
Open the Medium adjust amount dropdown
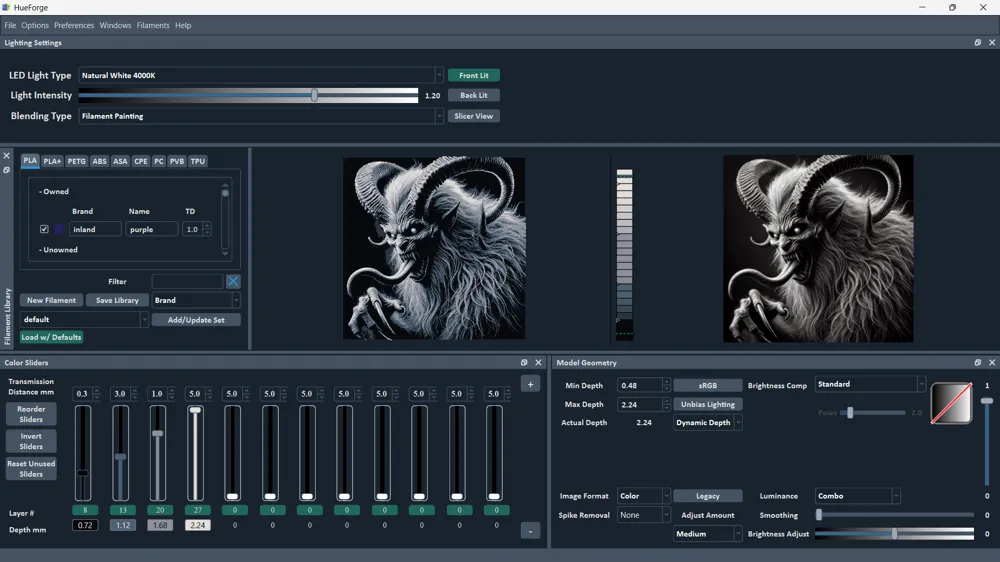(x=708, y=534)
